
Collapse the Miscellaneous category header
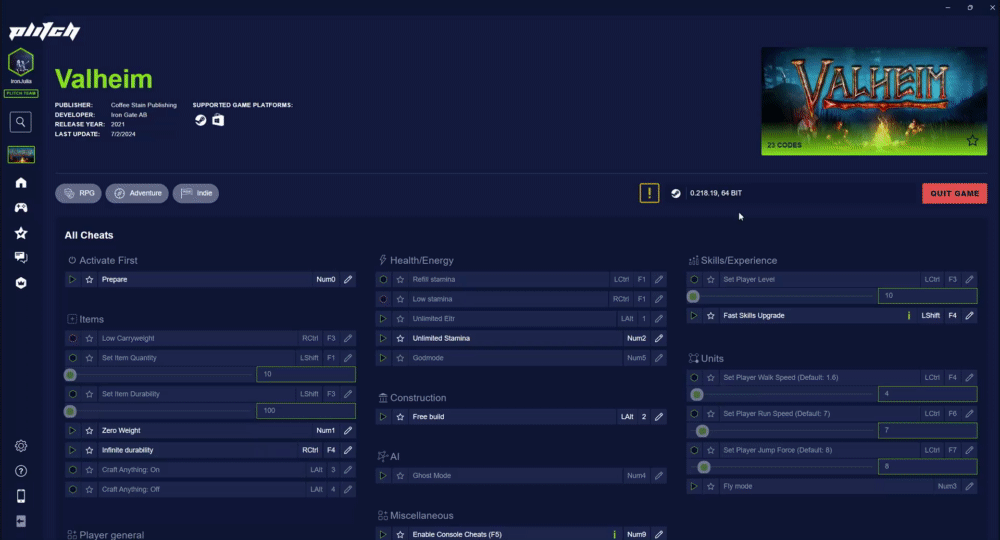coord(416,515)
